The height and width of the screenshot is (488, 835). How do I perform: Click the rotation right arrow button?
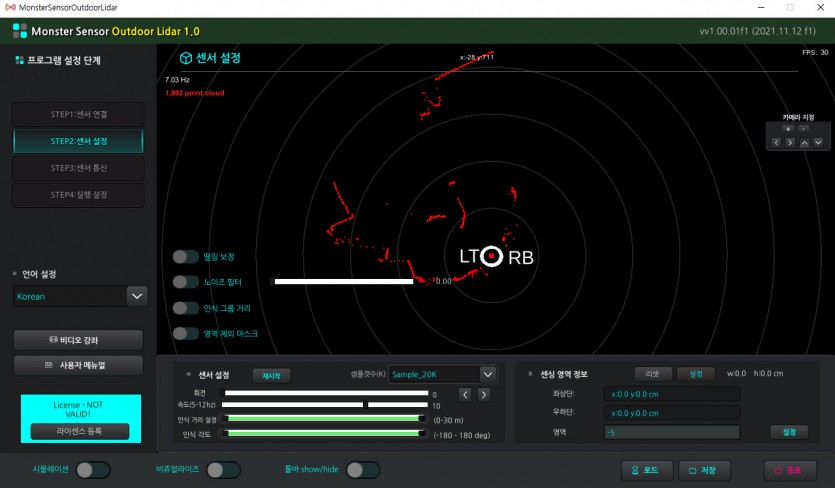[x=484, y=395]
